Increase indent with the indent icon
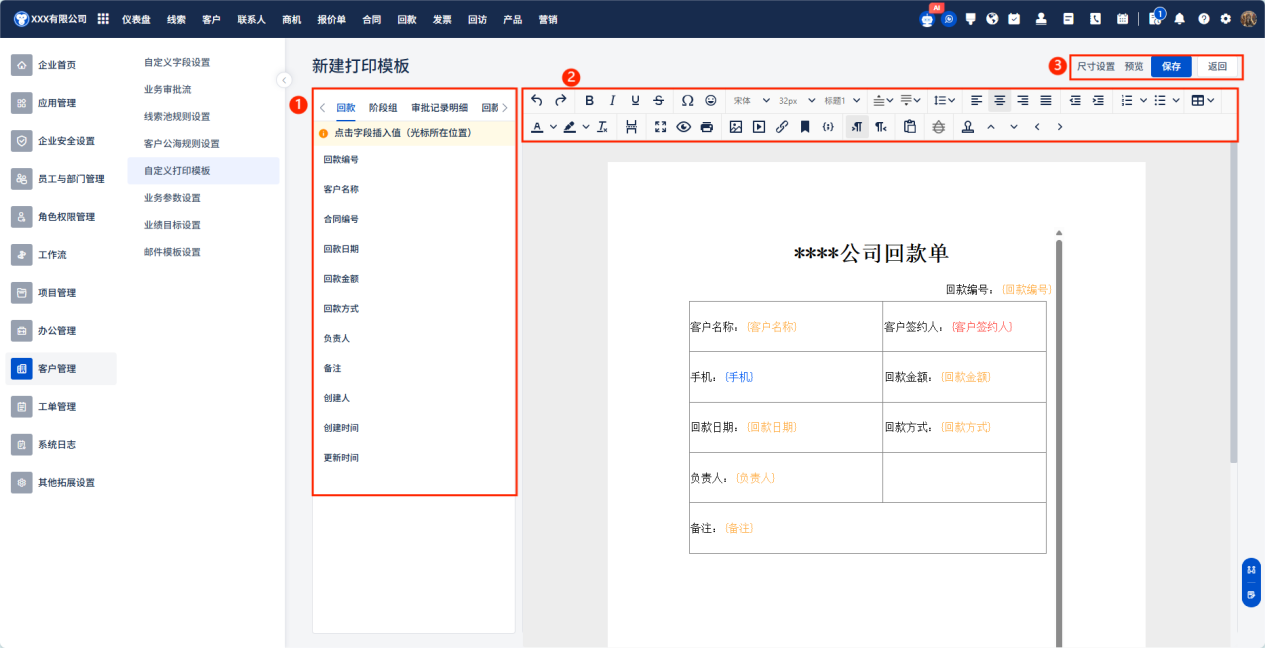 click(1098, 100)
